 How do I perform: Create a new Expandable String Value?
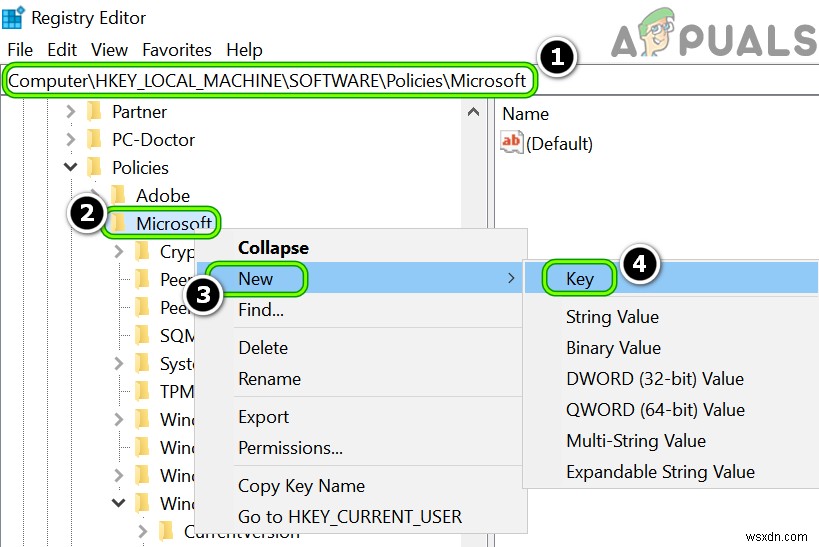click(x=660, y=472)
